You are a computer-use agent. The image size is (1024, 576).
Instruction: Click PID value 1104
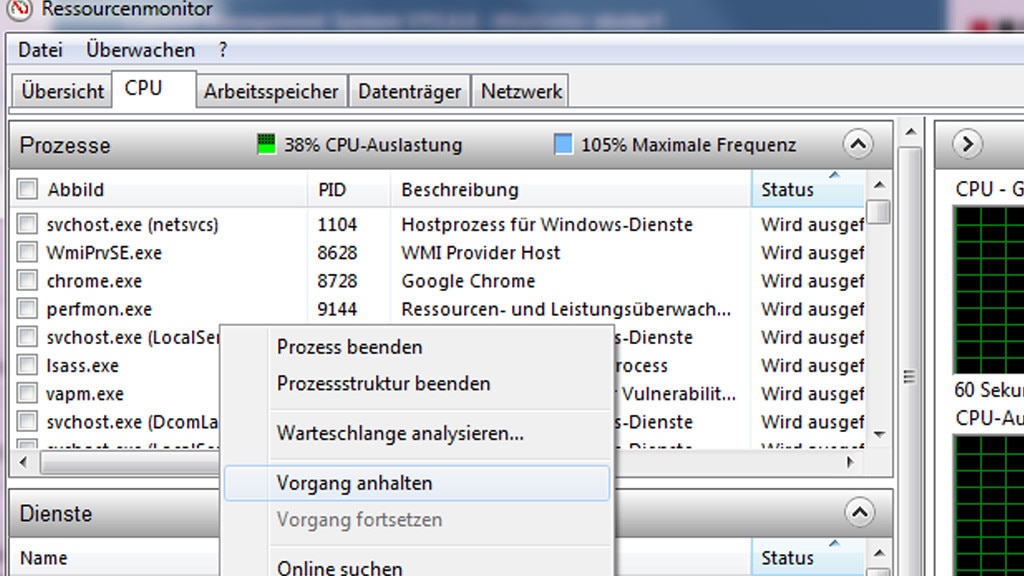(337, 225)
